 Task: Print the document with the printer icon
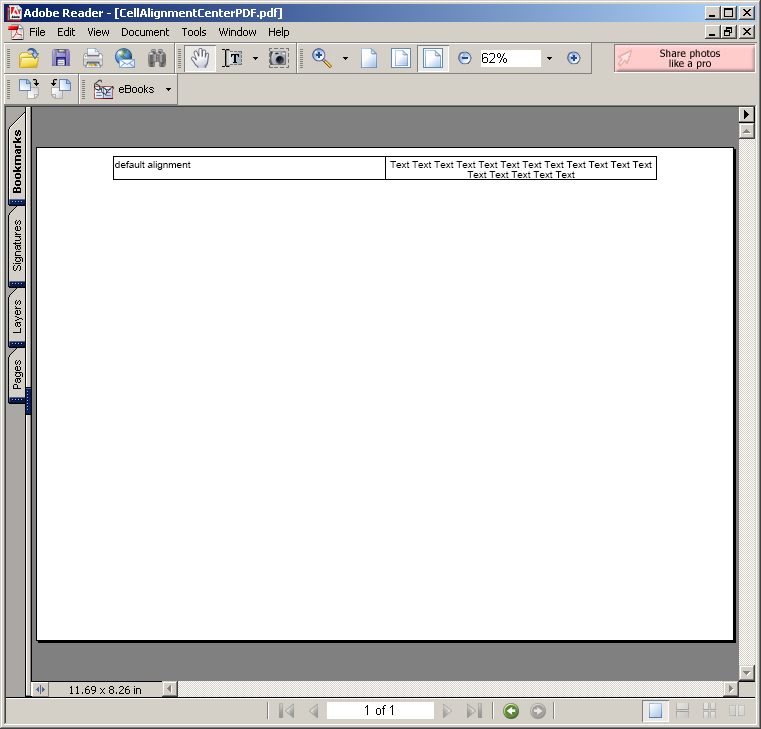(93, 58)
